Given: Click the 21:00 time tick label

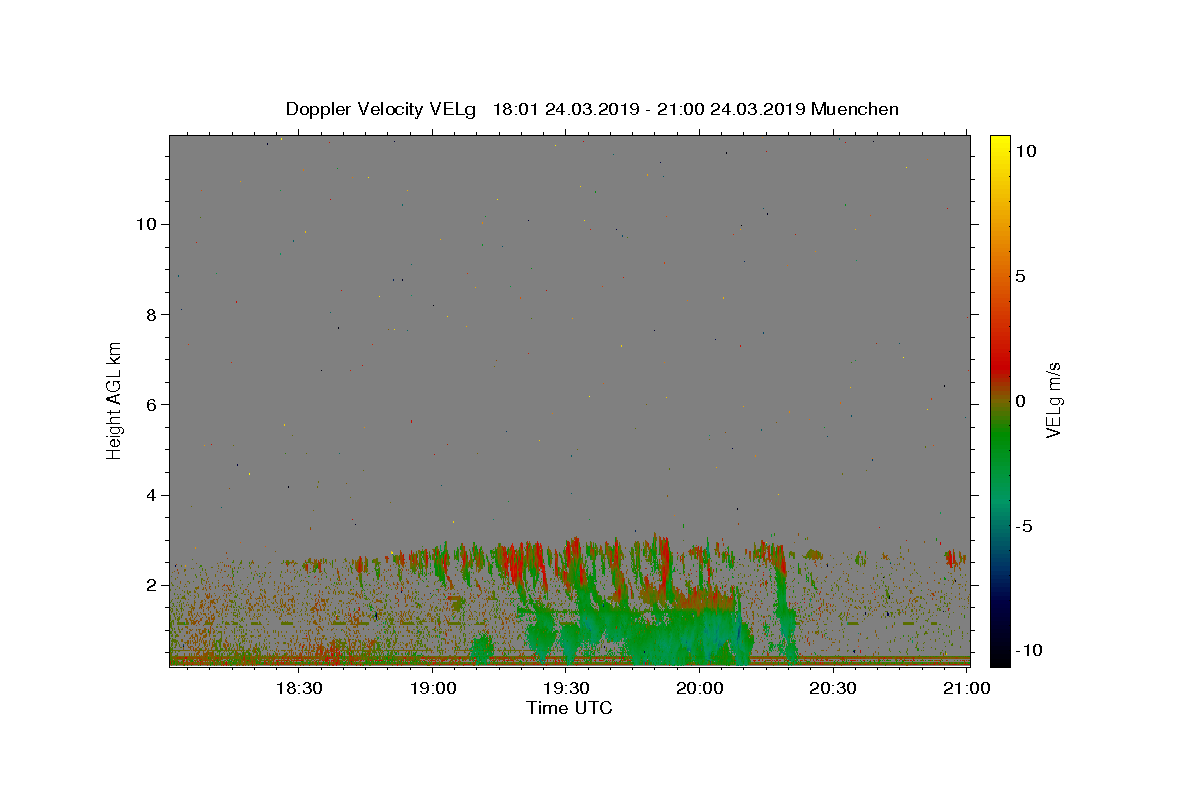Looking at the screenshot, I should 966,688.
